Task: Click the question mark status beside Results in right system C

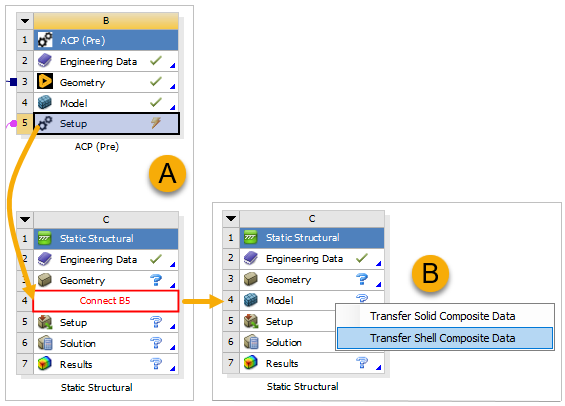Action: pos(362,362)
